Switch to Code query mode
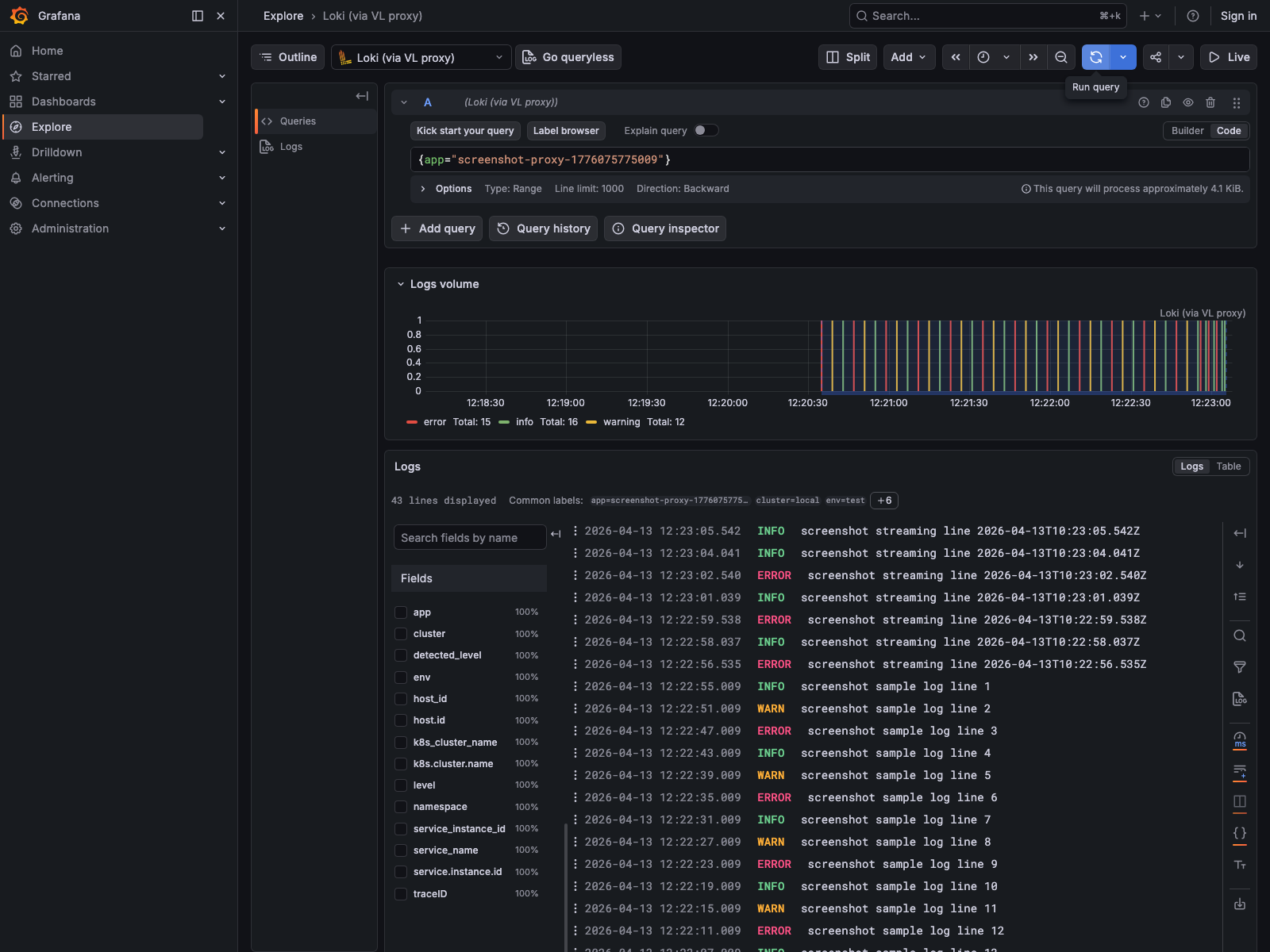 coord(1229,131)
